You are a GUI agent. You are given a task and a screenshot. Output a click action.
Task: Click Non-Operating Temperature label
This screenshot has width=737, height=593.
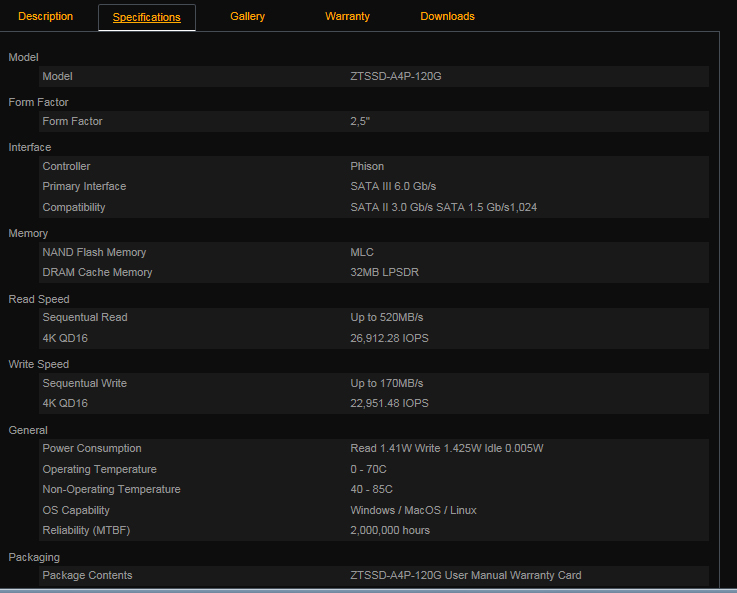[x=111, y=490]
